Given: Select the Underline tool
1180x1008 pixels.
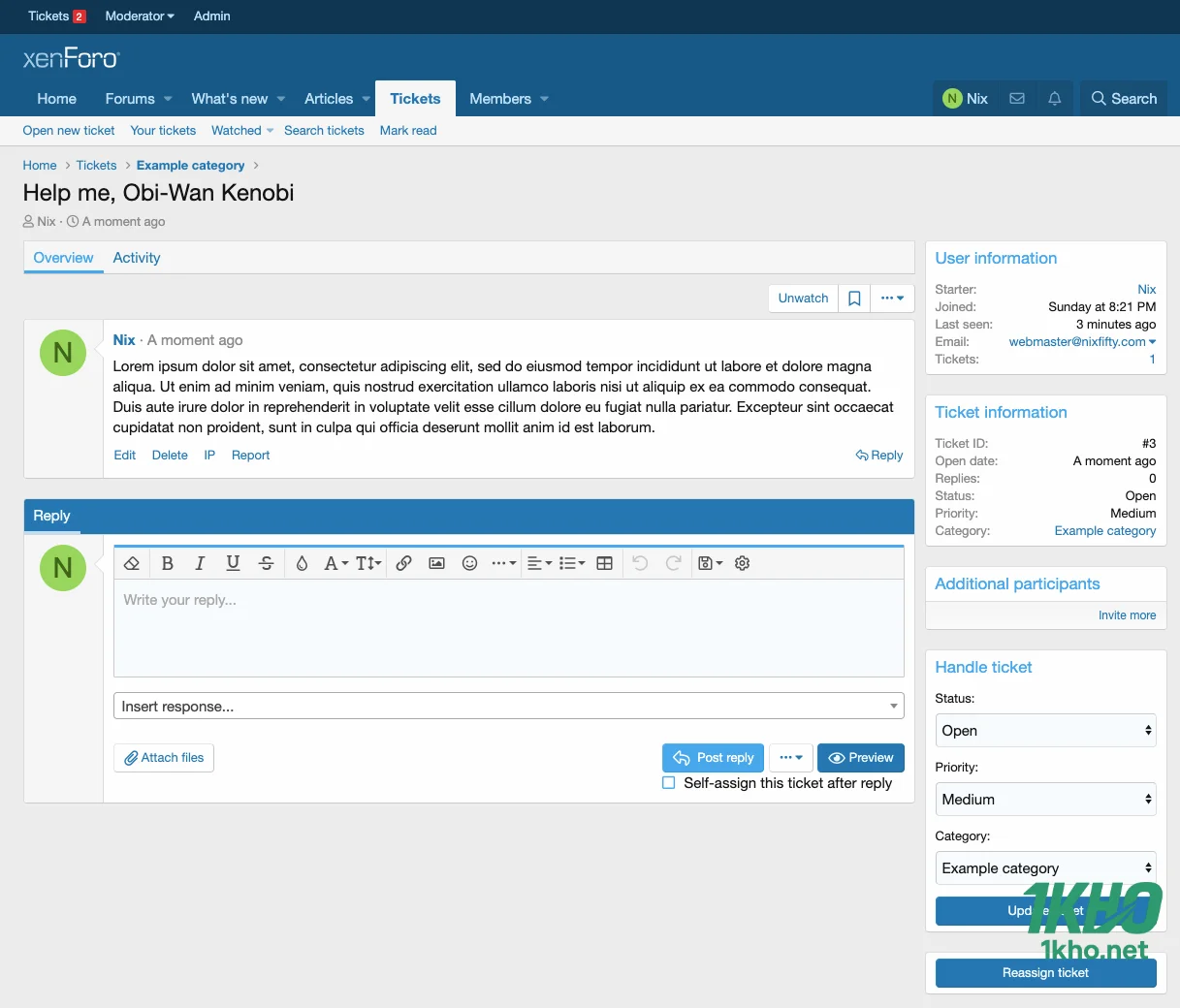Looking at the screenshot, I should point(233,562).
